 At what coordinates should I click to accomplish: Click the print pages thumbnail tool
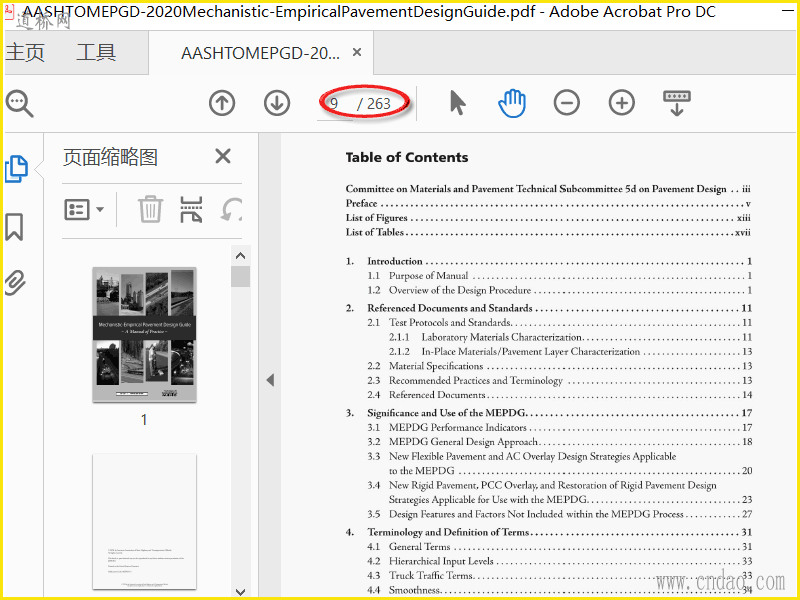[191, 209]
